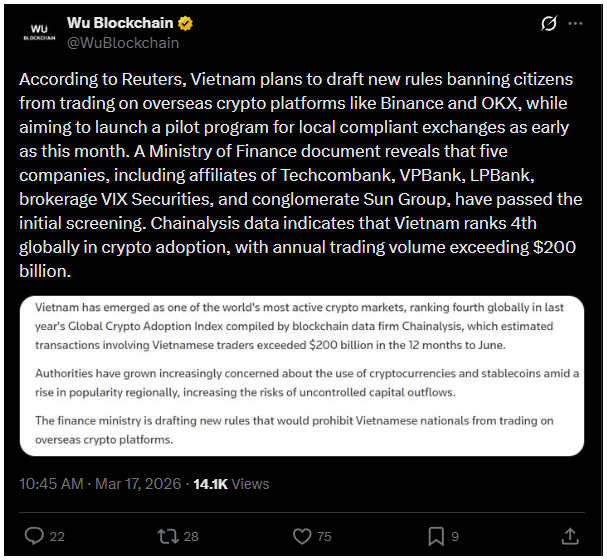Click the like count of 75
The image size is (607, 560).
click(x=324, y=537)
